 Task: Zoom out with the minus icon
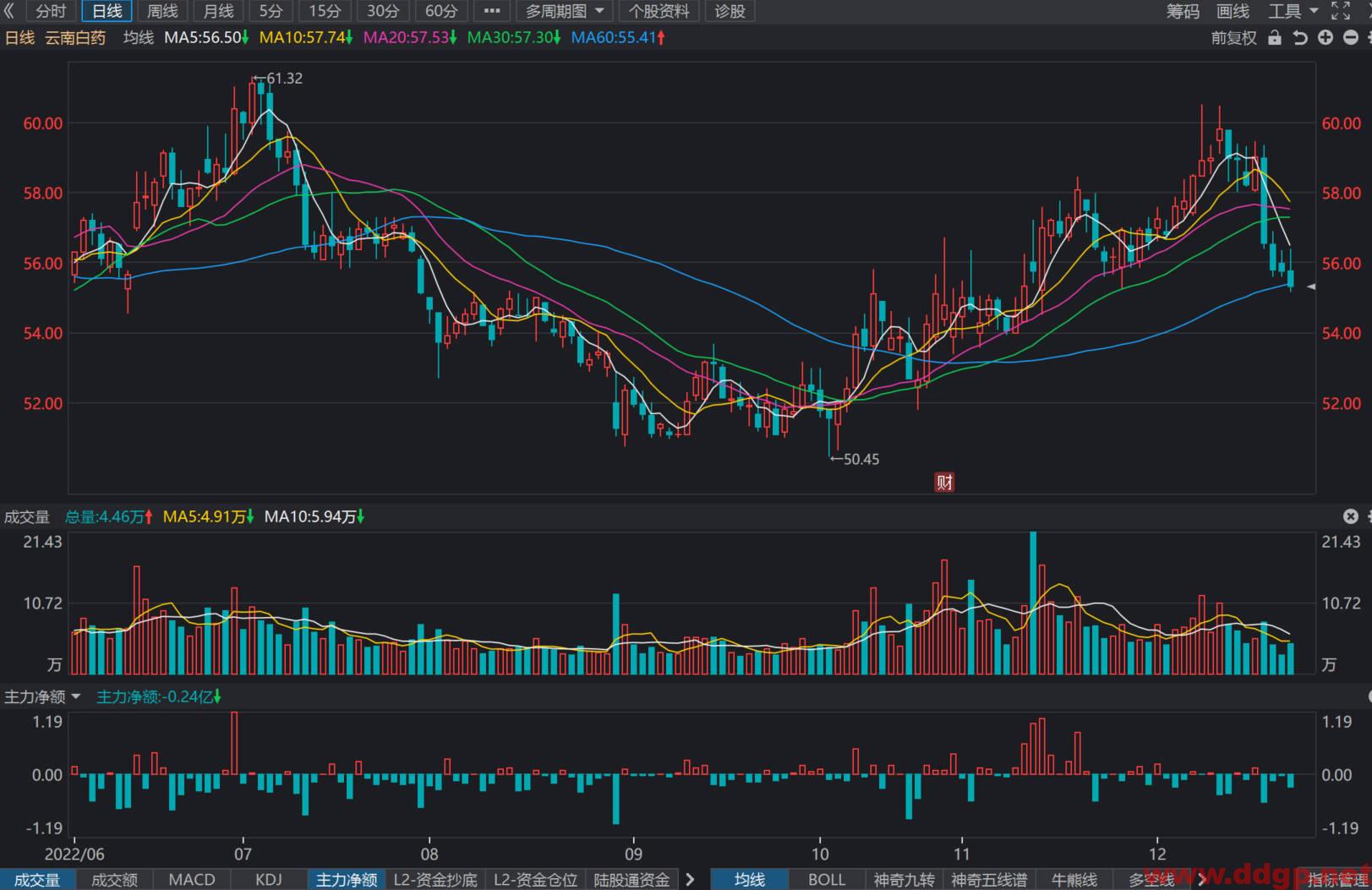click(1351, 38)
